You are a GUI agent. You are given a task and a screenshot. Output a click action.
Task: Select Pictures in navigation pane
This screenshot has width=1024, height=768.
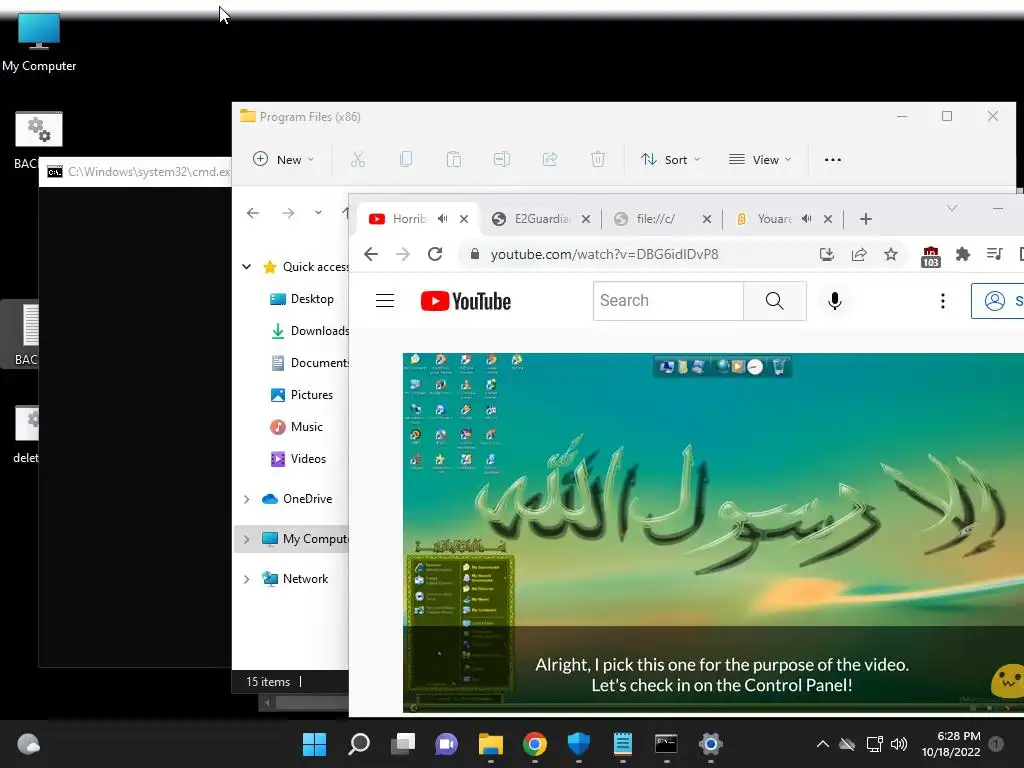[x=302, y=395]
